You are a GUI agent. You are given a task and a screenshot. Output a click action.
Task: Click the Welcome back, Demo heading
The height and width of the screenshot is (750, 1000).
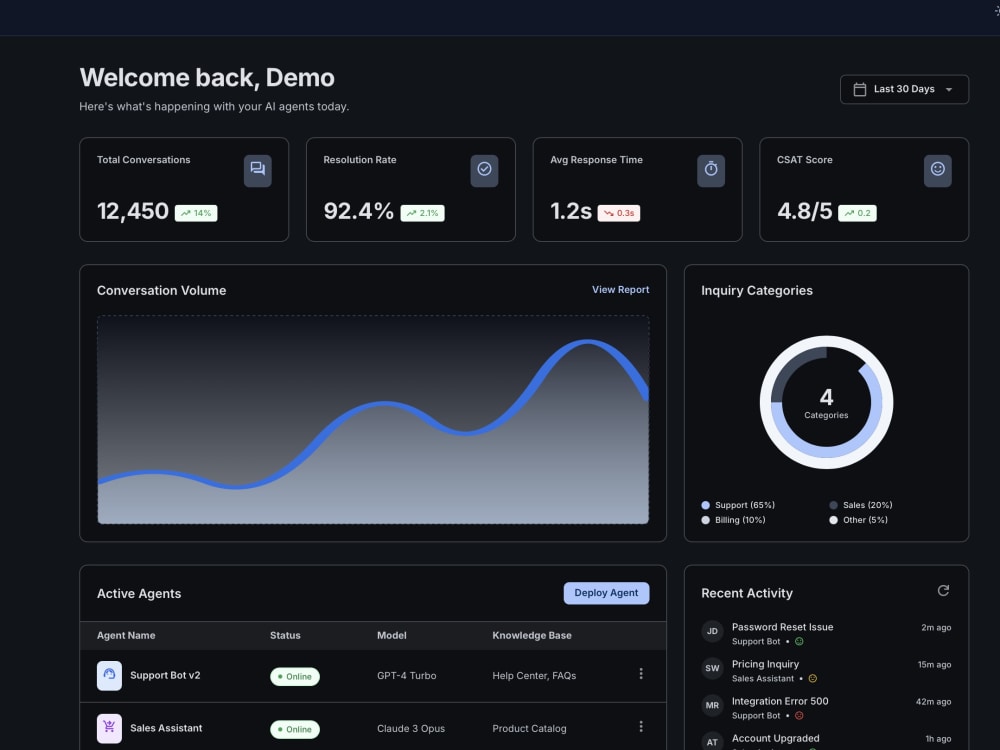pos(207,78)
